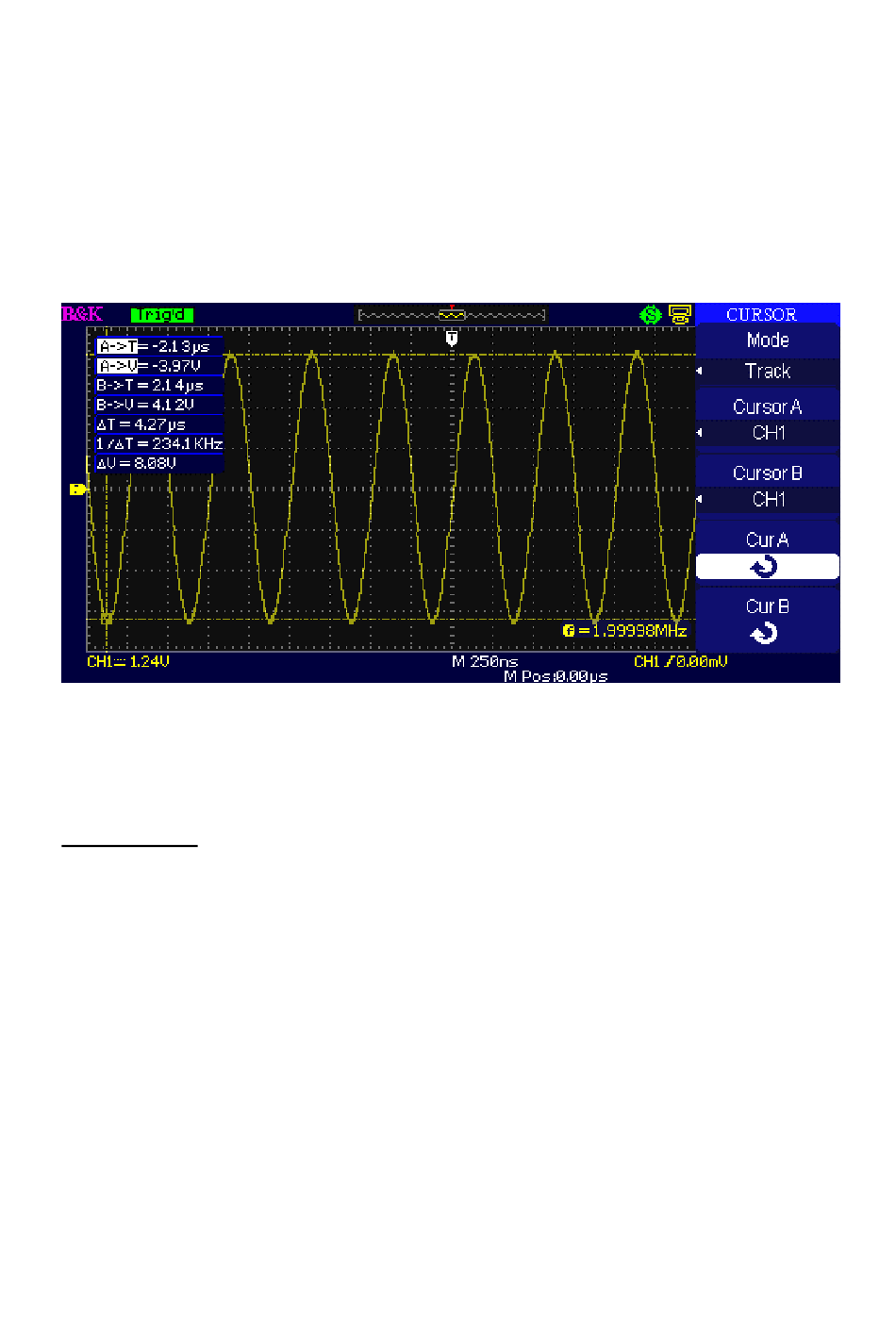896x1344 pixels.
Task: Click the M 250ns timebase readout
Action: tap(485, 662)
